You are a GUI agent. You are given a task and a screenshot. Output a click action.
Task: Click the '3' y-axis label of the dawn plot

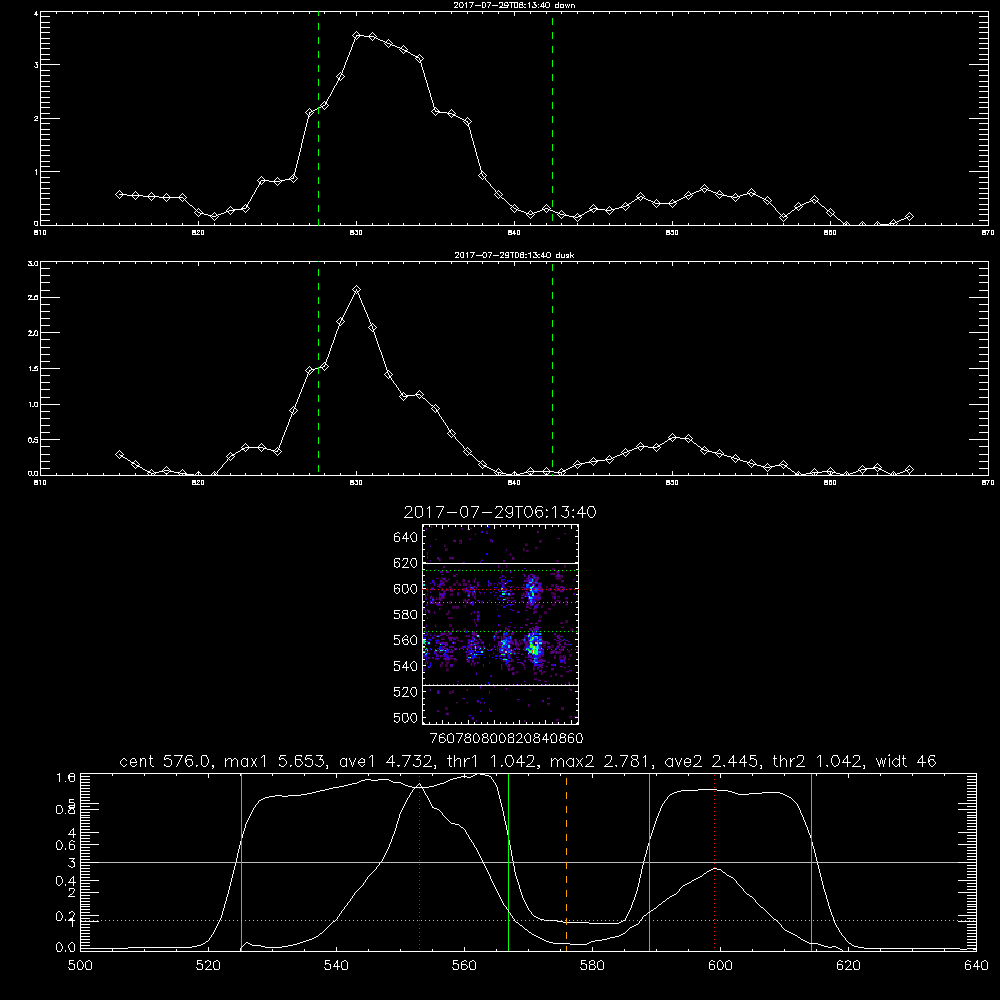[36, 65]
